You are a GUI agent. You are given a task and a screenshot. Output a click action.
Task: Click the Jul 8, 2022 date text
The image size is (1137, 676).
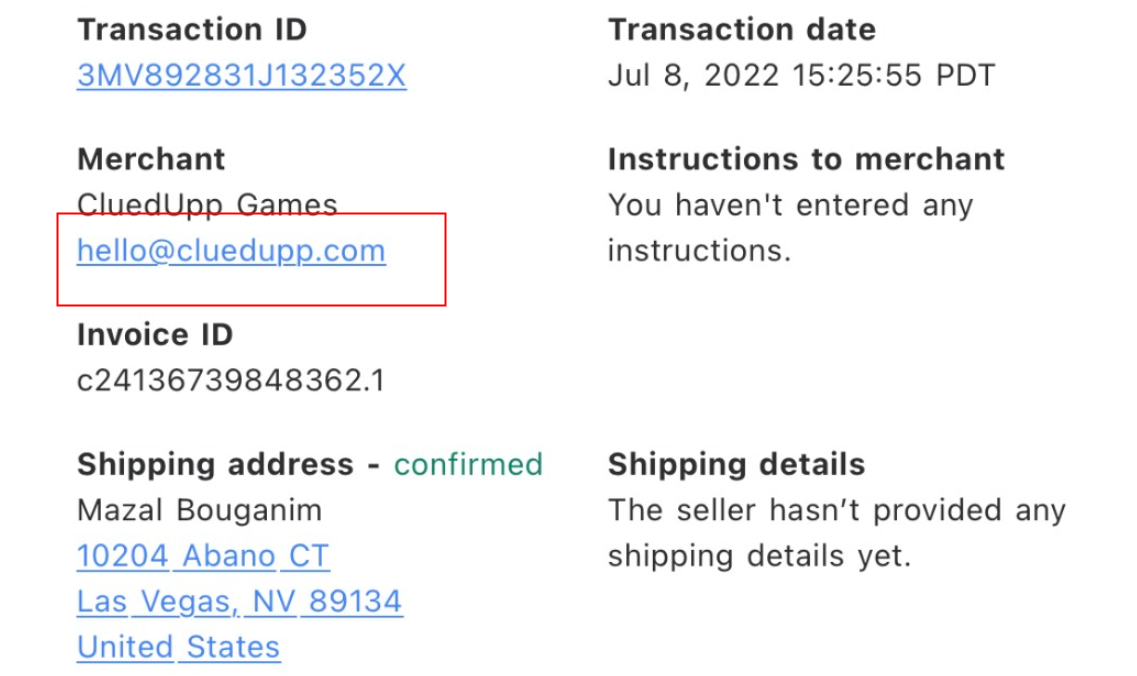(694, 76)
